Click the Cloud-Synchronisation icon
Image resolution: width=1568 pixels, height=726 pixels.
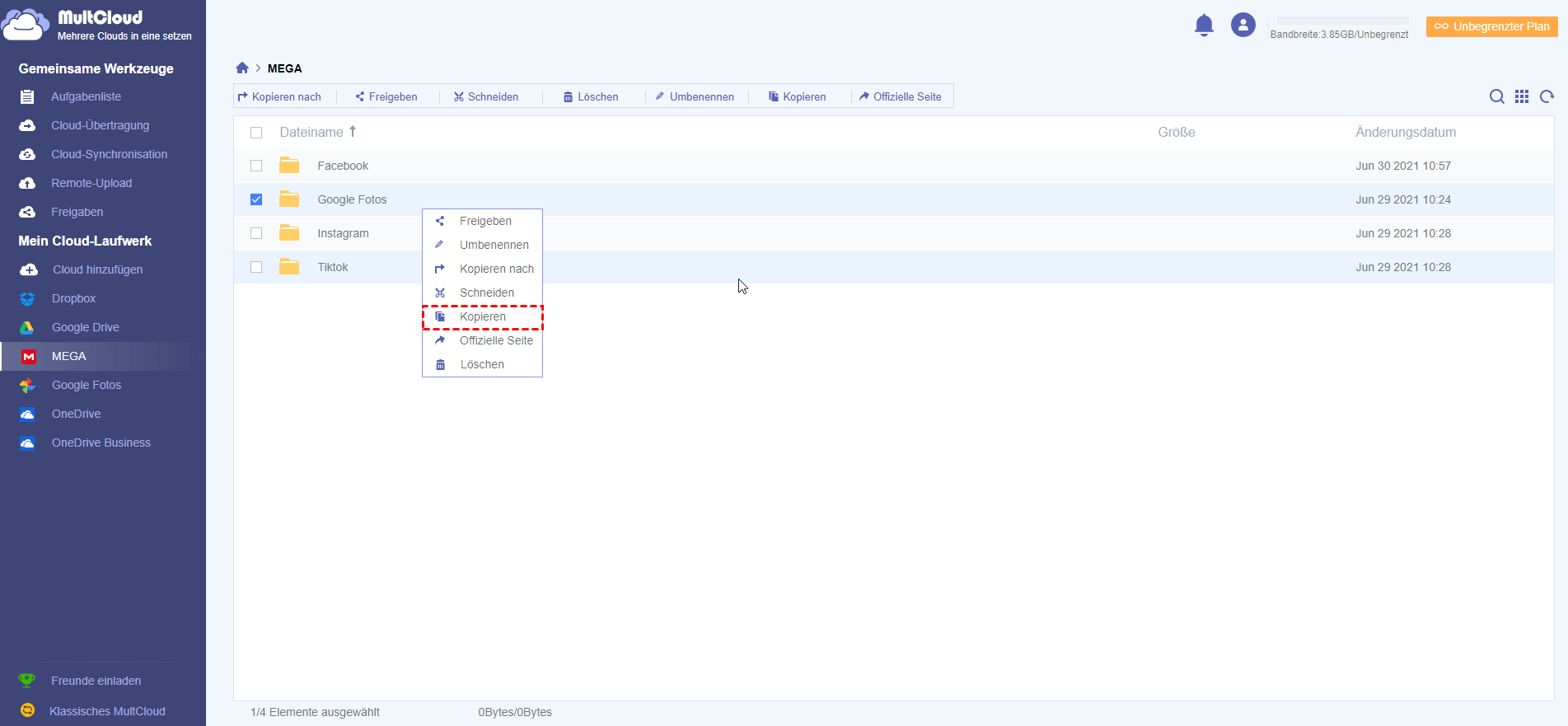click(x=27, y=154)
